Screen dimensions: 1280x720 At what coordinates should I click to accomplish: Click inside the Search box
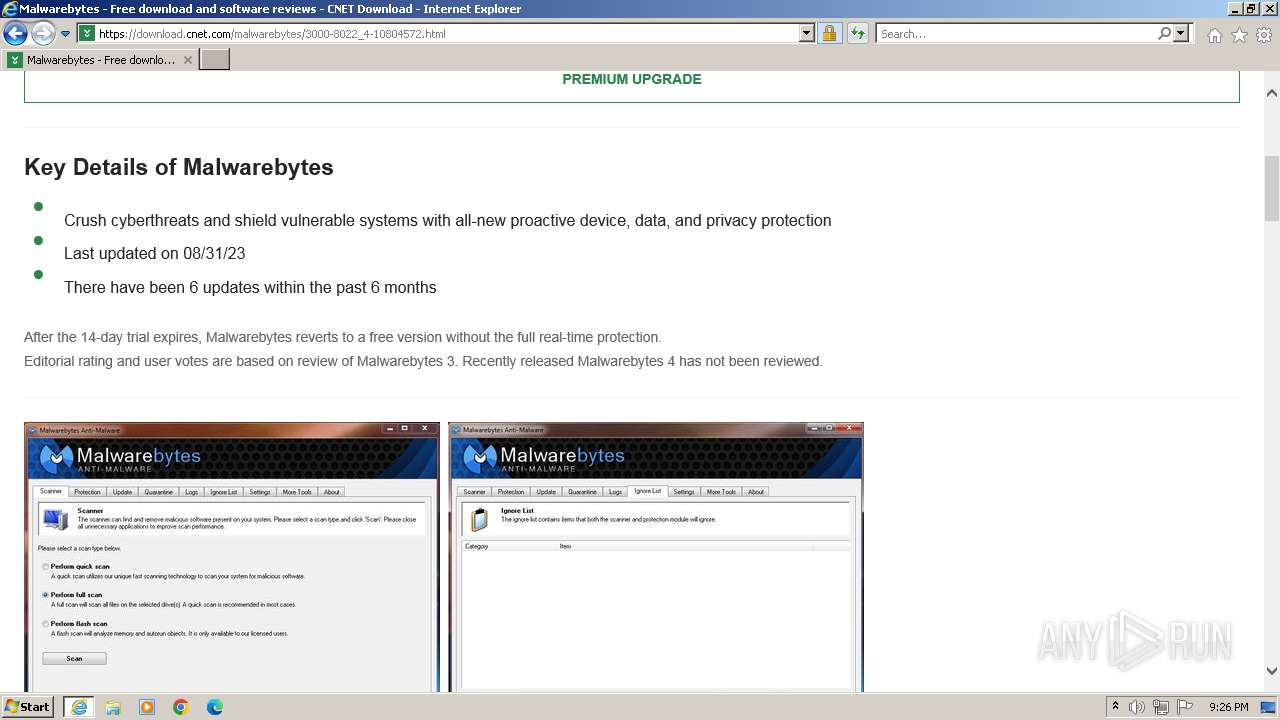[1016, 33]
